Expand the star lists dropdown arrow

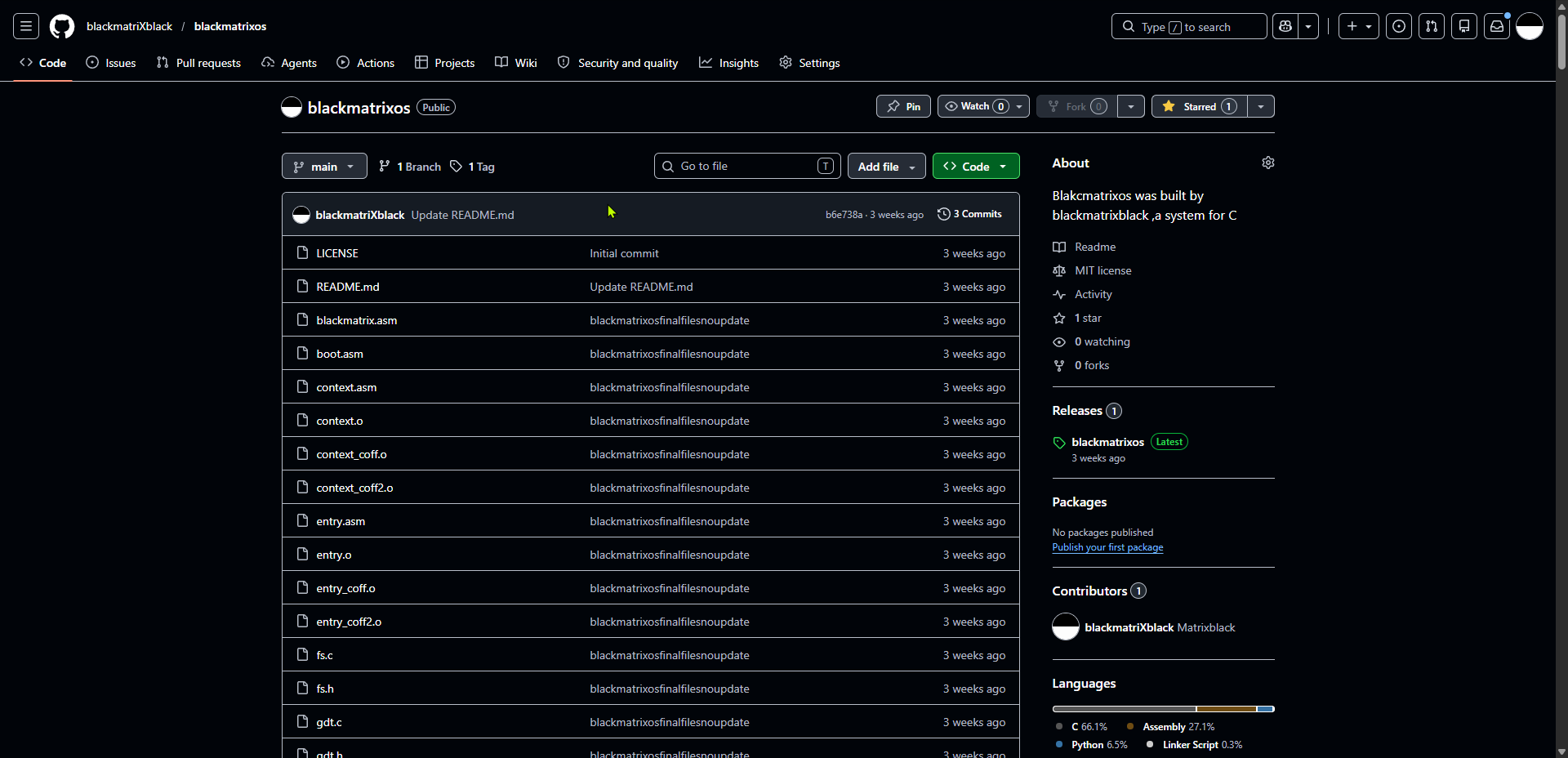point(1261,106)
